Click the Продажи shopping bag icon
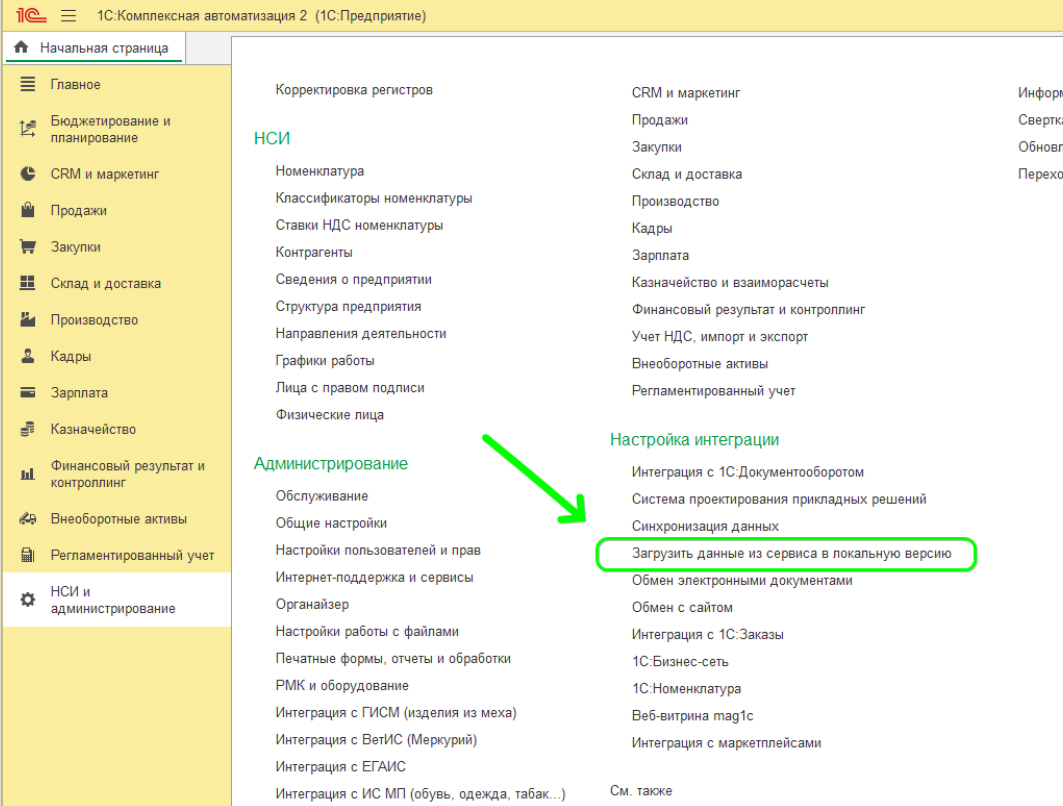The image size is (1063, 806). tap(28, 210)
